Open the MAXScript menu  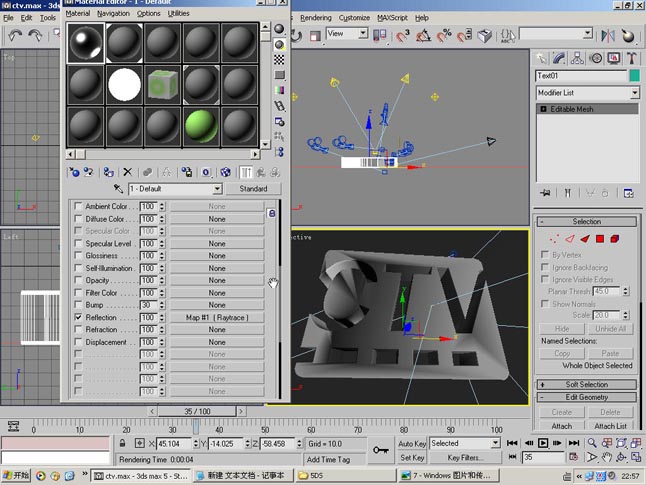click(392, 18)
